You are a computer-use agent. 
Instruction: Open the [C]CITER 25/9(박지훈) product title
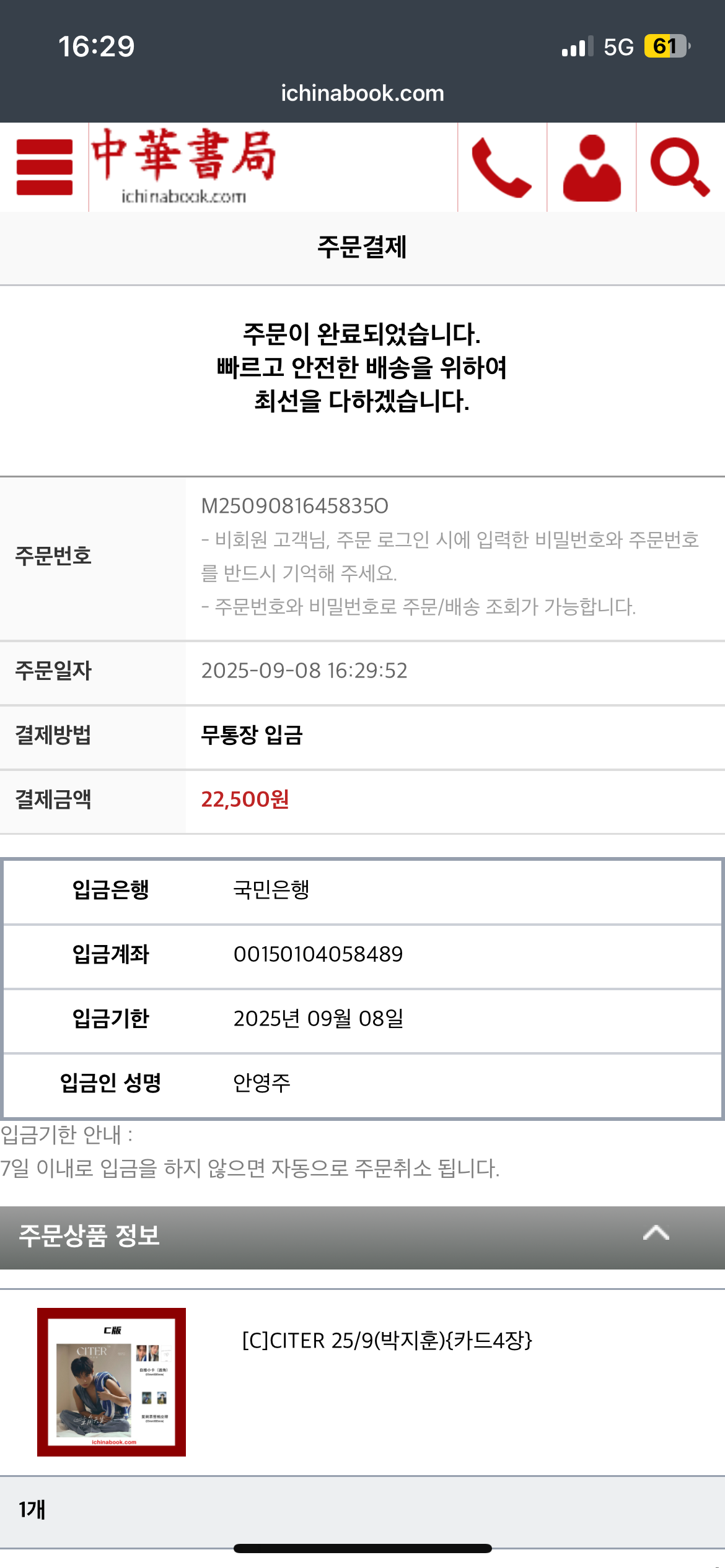tap(387, 1340)
